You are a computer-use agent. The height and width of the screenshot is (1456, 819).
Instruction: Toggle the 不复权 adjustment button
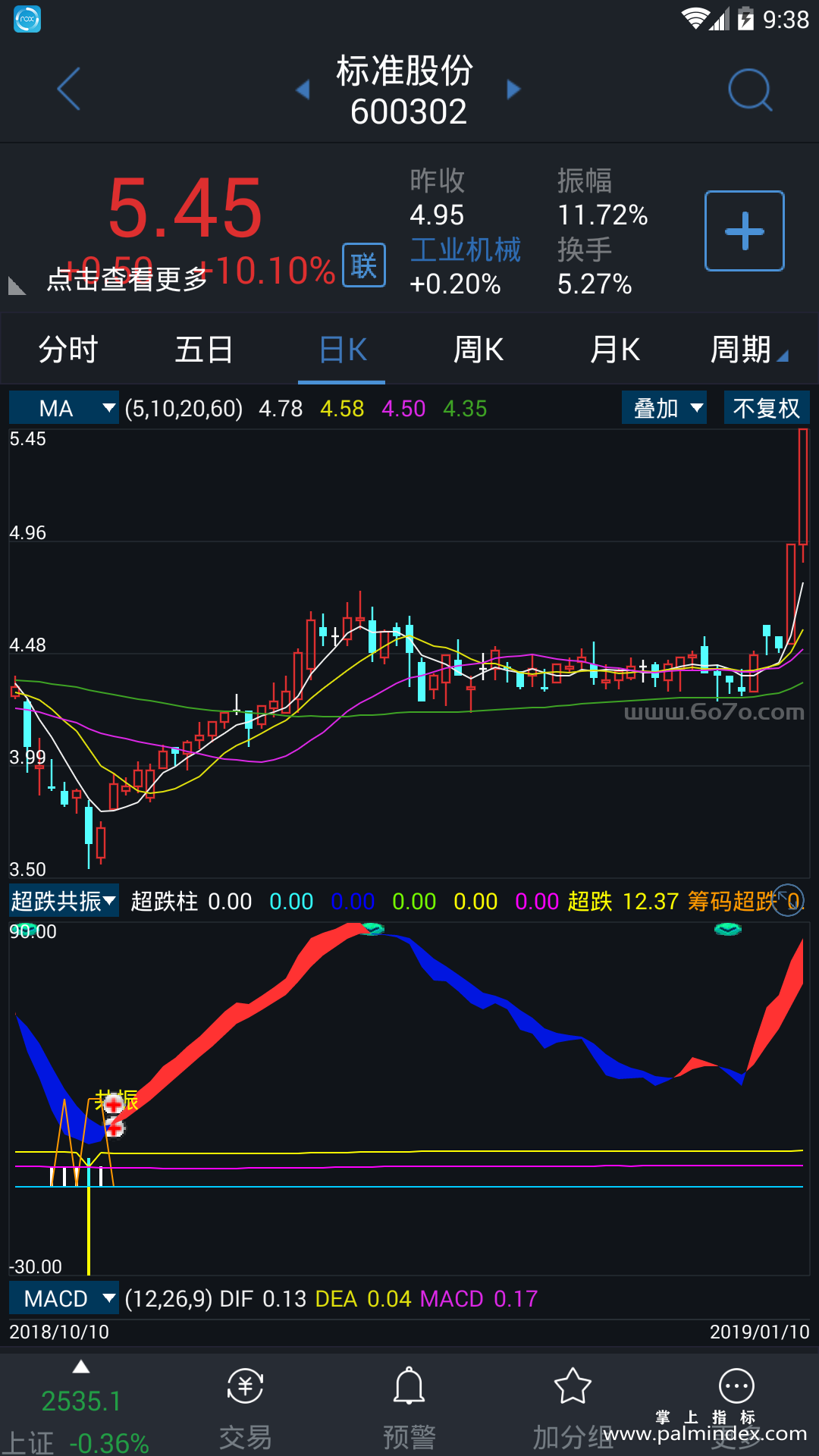pos(767,408)
